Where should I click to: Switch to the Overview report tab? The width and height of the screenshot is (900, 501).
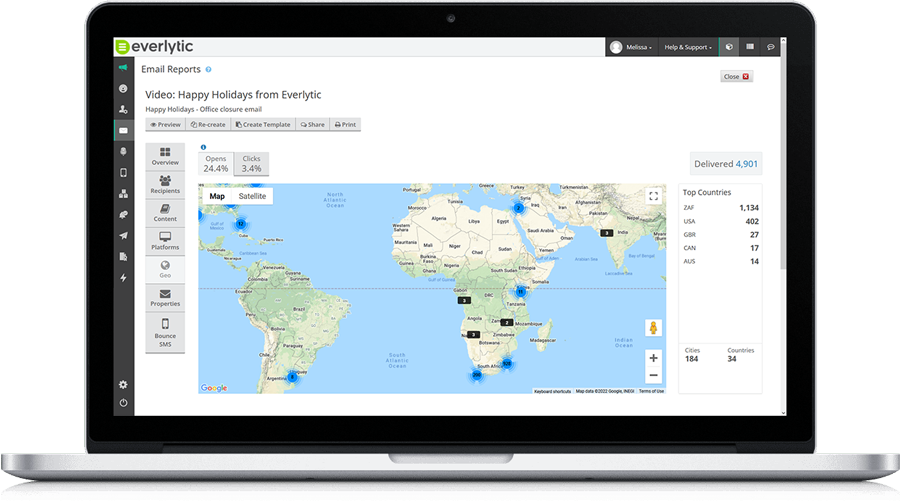(165, 156)
